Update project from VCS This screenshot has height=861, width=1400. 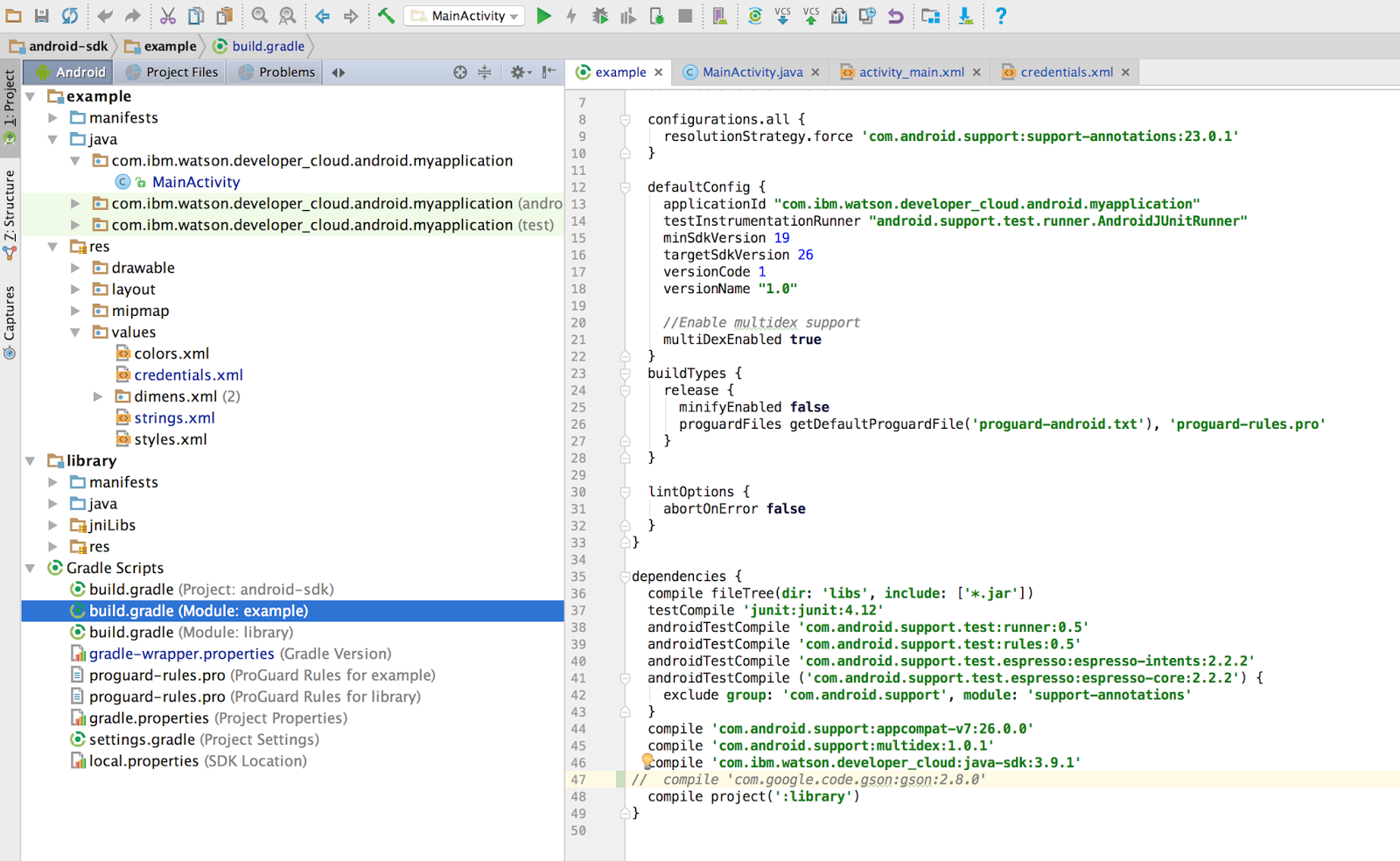tap(783, 16)
